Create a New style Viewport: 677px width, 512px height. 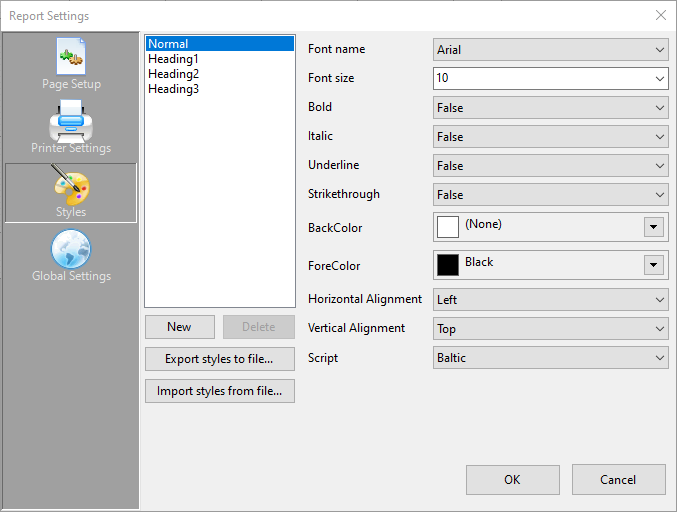tap(180, 327)
